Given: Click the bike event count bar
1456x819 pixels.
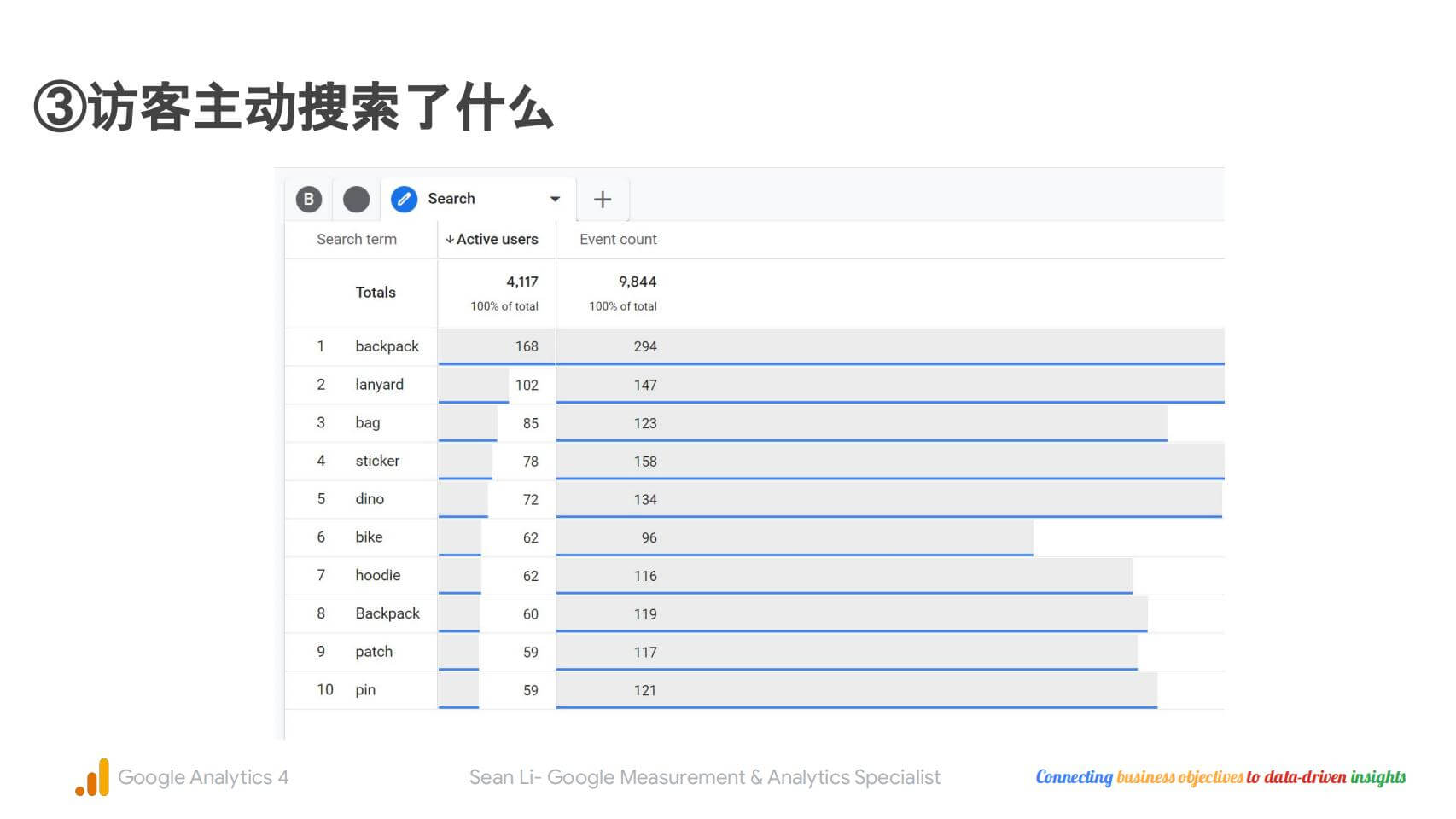Looking at the screenshot, I should click(794, 537).
